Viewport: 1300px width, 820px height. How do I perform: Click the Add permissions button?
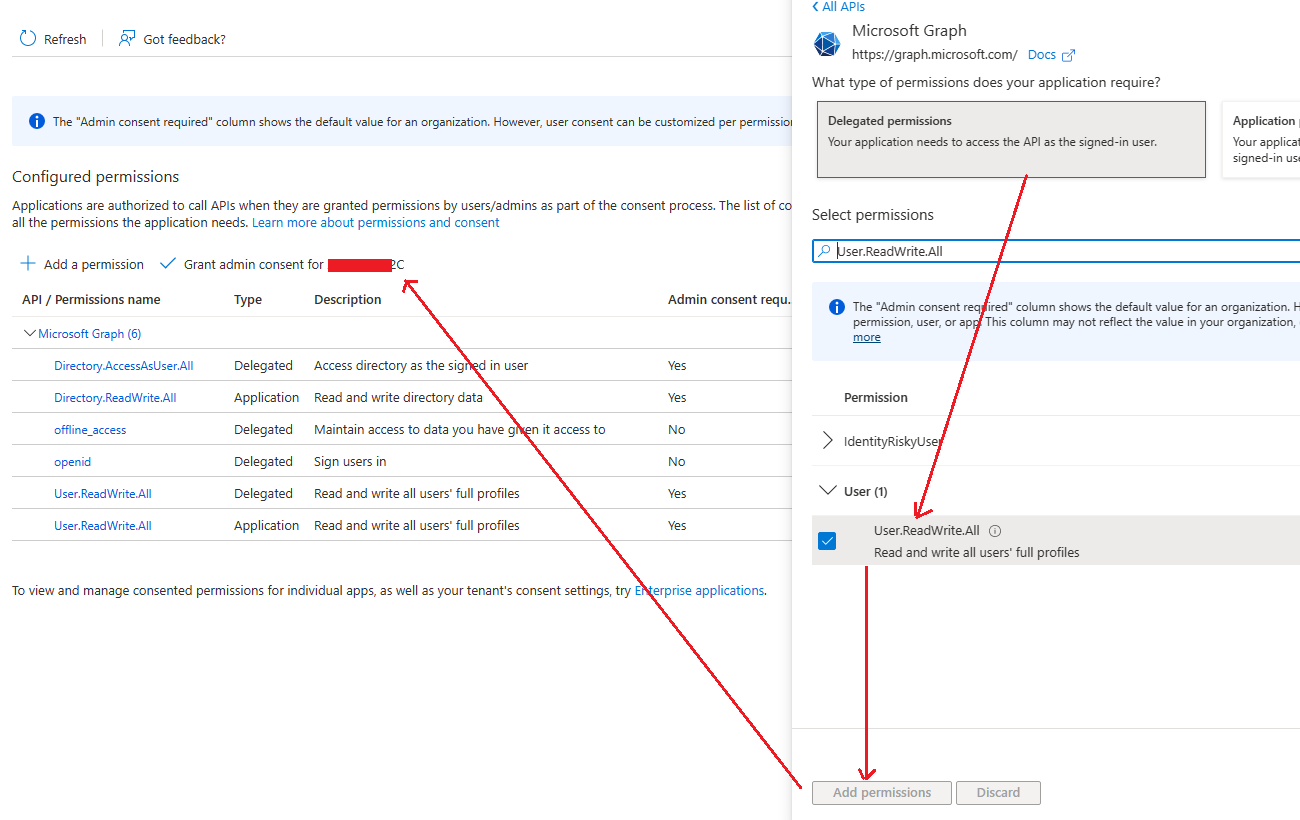tap(881, 792)
